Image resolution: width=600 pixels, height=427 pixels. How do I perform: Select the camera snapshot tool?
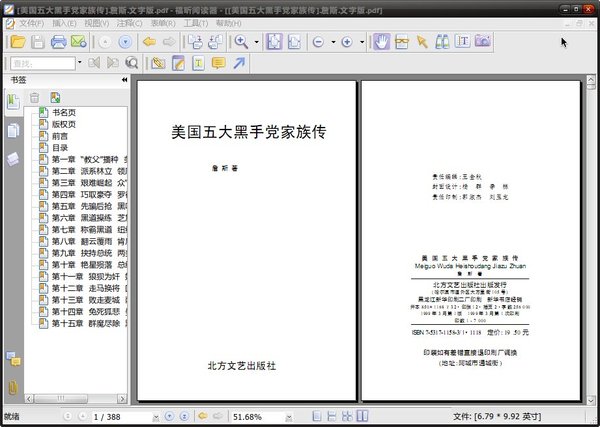pyautogui.click(x=483, y=41)
